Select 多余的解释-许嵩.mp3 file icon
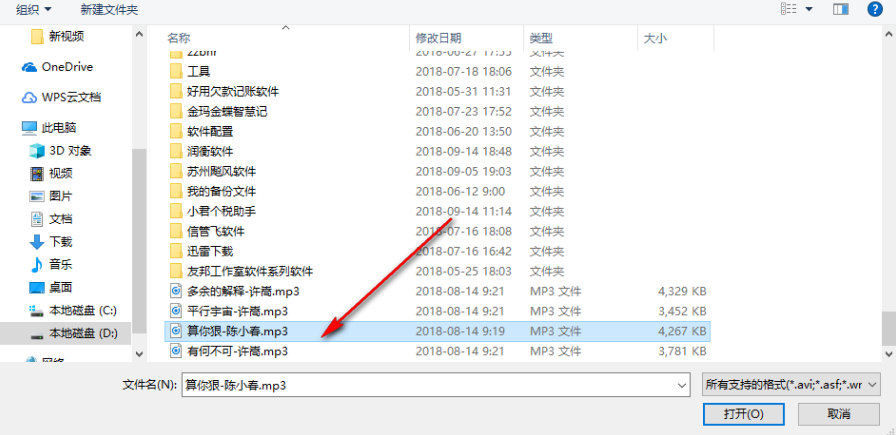Screen dimensions: 896x435 (176, 292)
